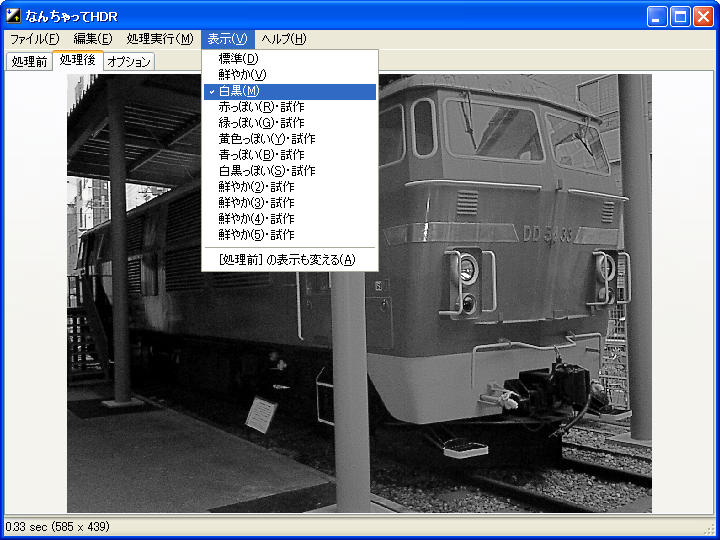The width and height of the screenshot is (720, 540).
Task: Maximize the なんちゃってHDR window
Action: click(x=680, y=17)
